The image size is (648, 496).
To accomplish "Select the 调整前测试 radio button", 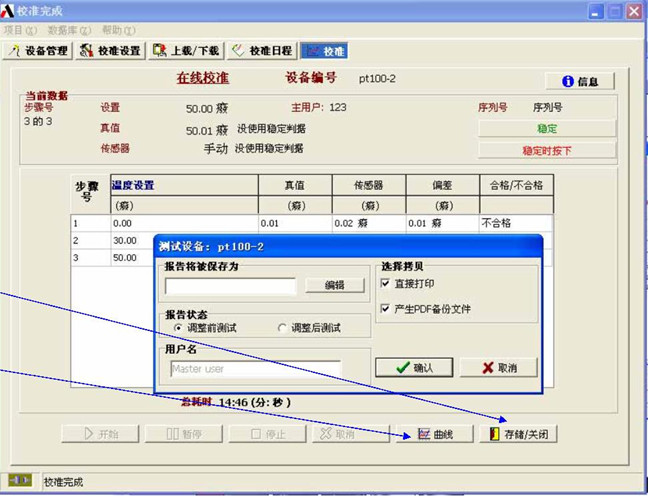I will tap(178, 328).
